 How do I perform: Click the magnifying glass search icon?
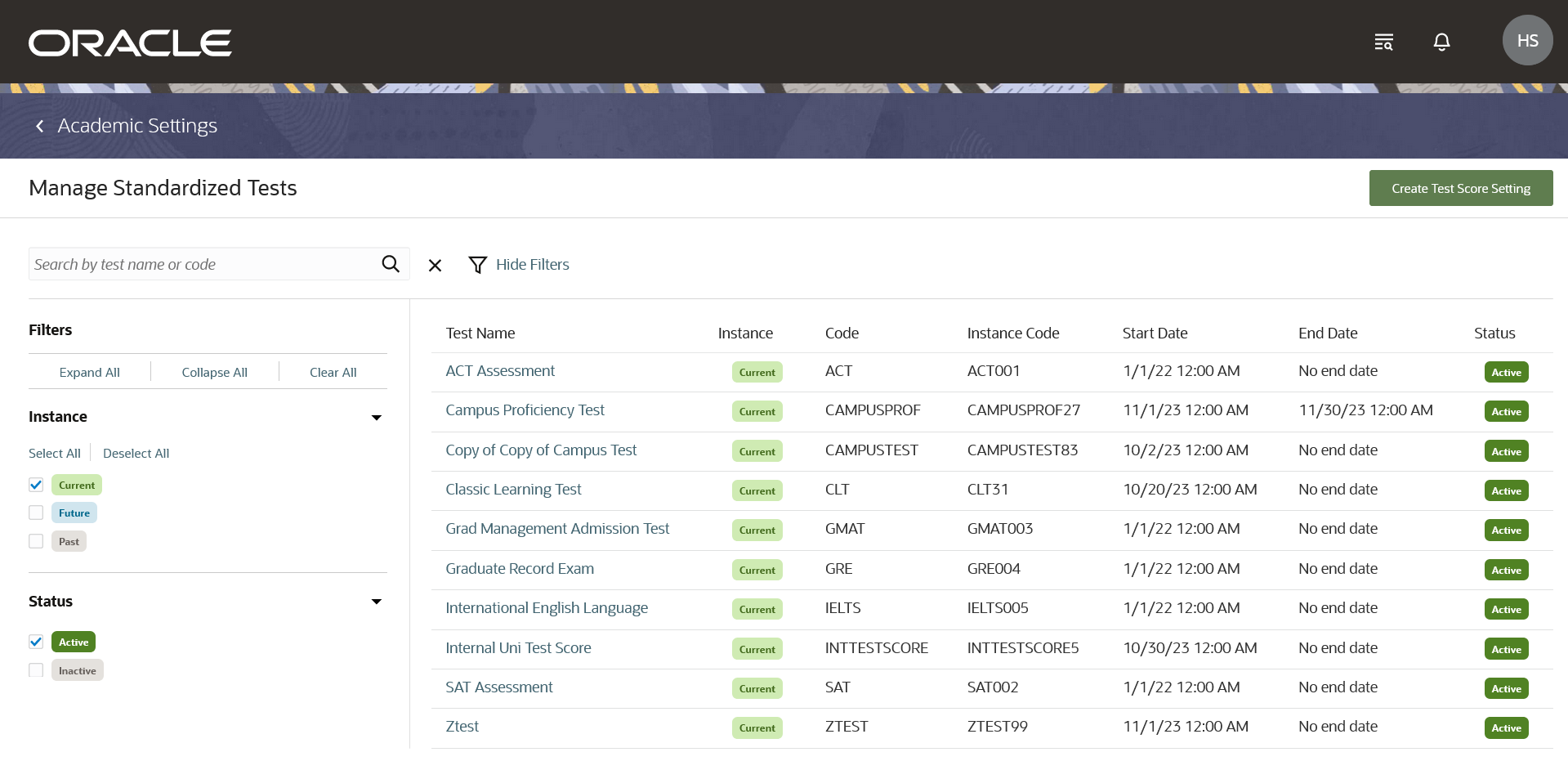pyautogui.click(x=391, y=264)
